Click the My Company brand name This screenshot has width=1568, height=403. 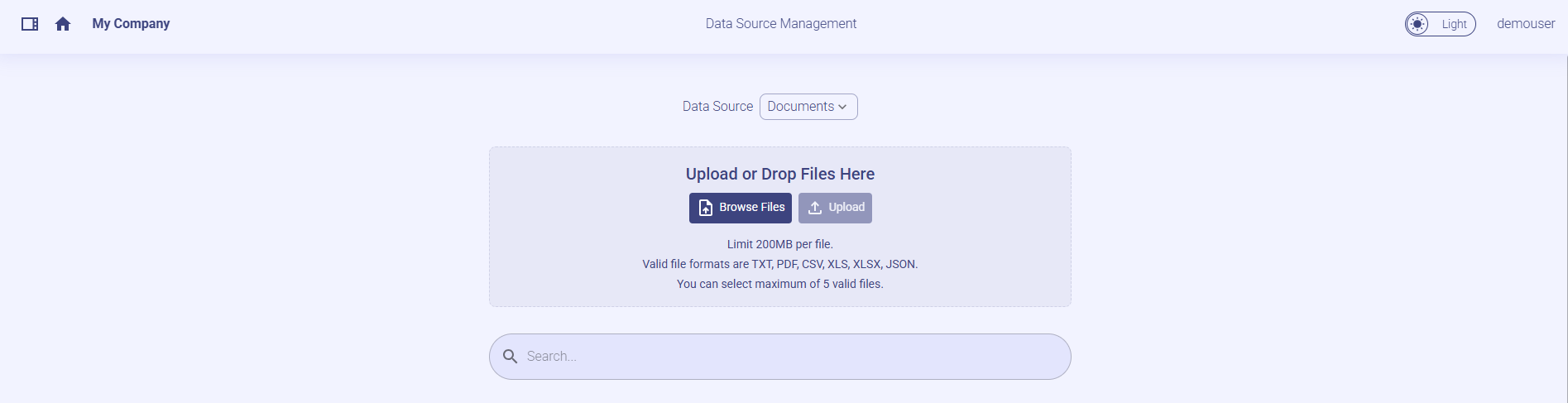[x=131, y=24]
